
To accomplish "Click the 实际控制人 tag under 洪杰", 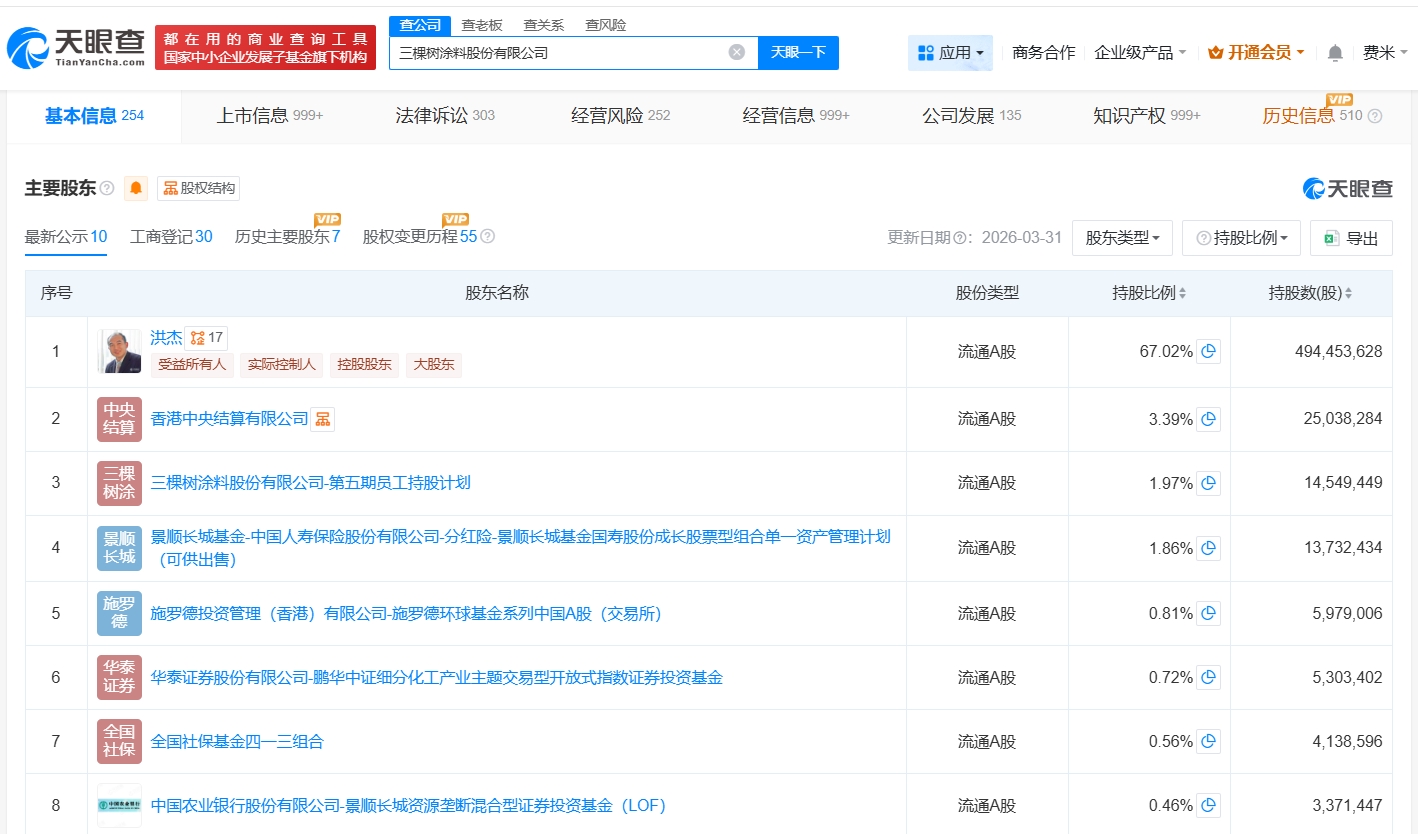I will point(281,364).
